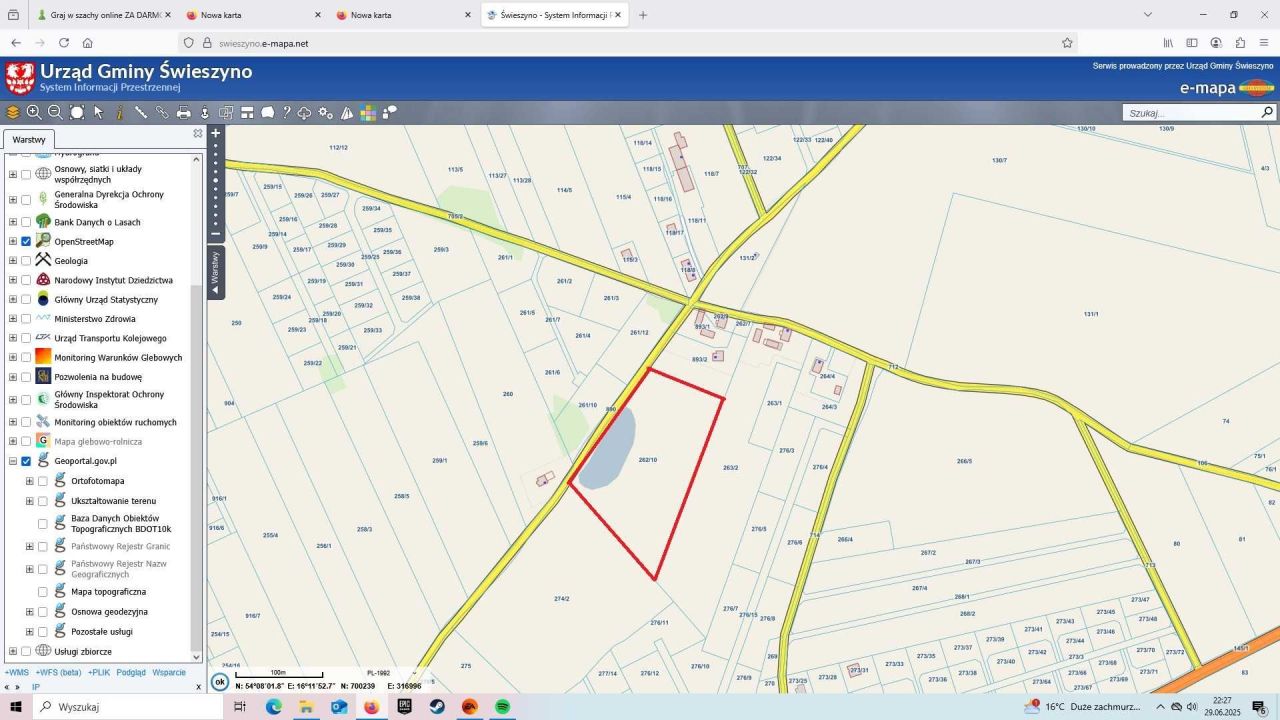Screen dimensions: 1280x720
Task: Click the overlapping windows tool icon
Action: pyautogui.click(x=226, y=113)
